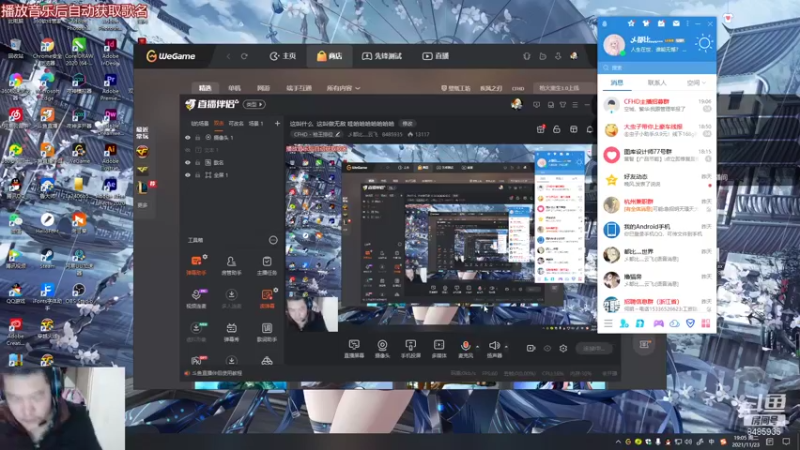Click the 修改 button beside stream title
This screenshot has width=800, height=450.
(407, 123)
